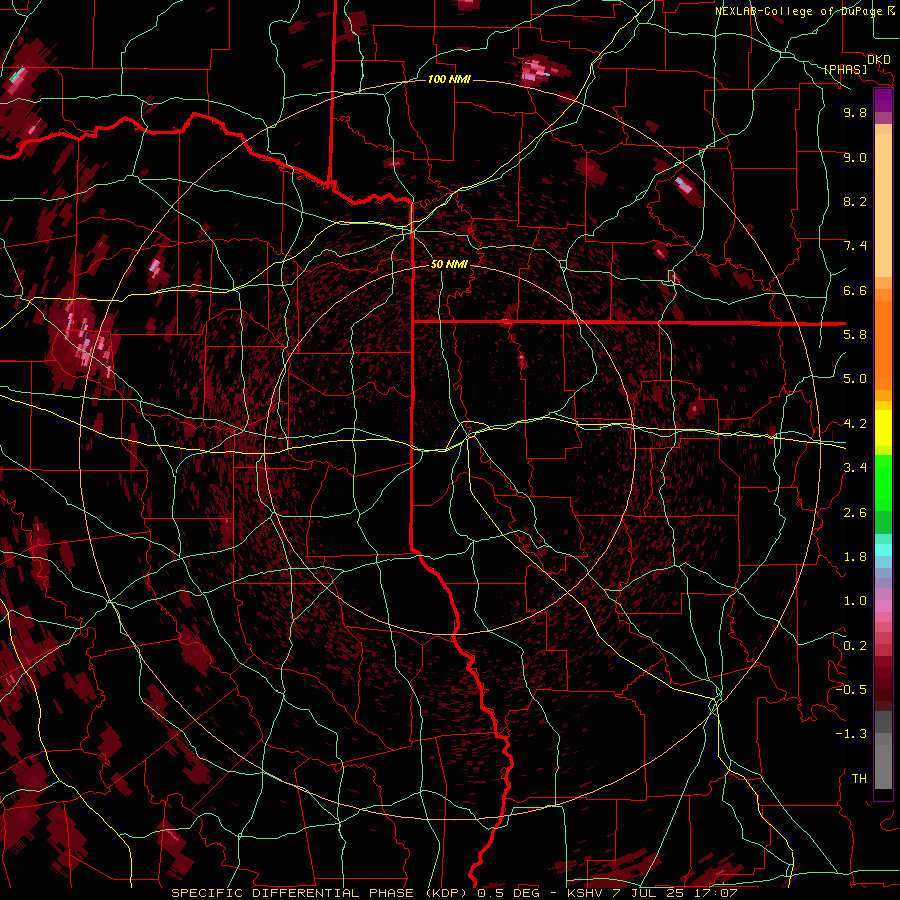Select the 9.8 value on the scale
This screenshot has height=900, width=900.
pyautogui.click(x=855, y=112)
